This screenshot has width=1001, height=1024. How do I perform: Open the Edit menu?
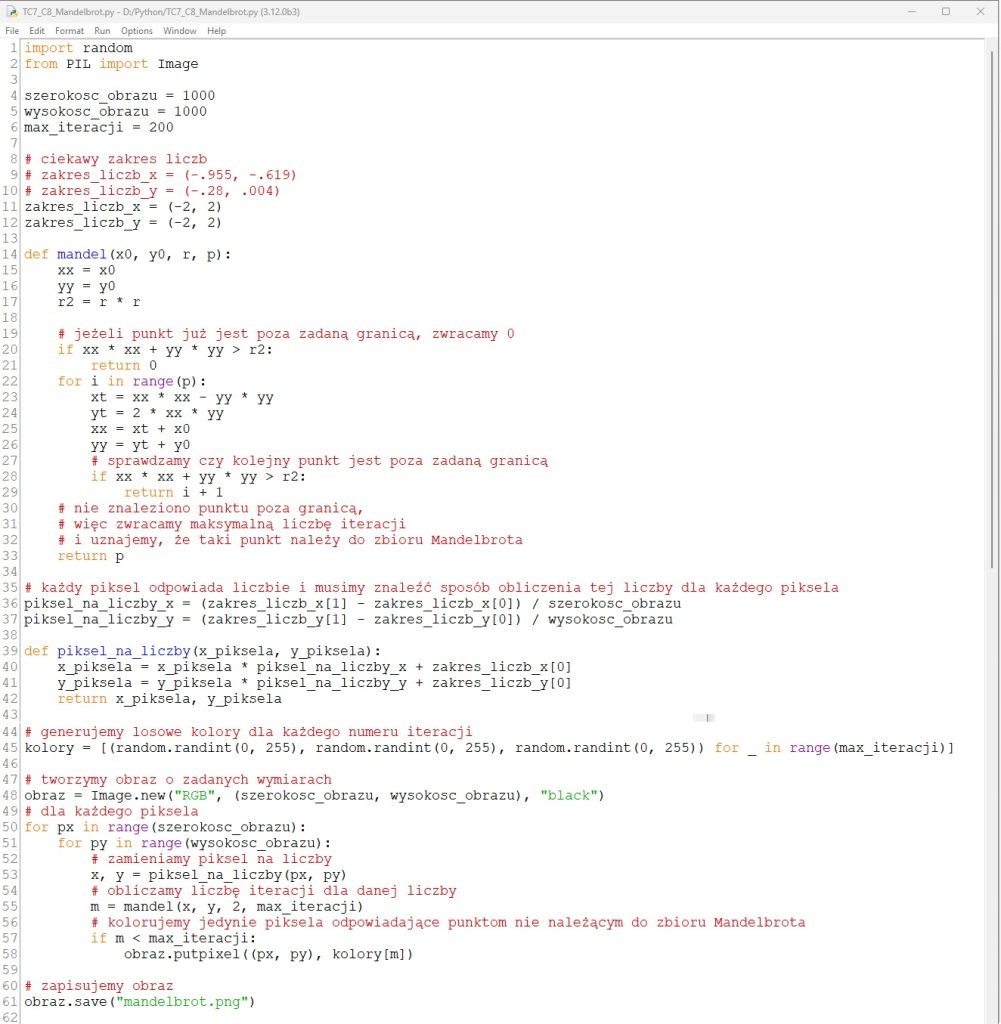(x=37, y=31)
